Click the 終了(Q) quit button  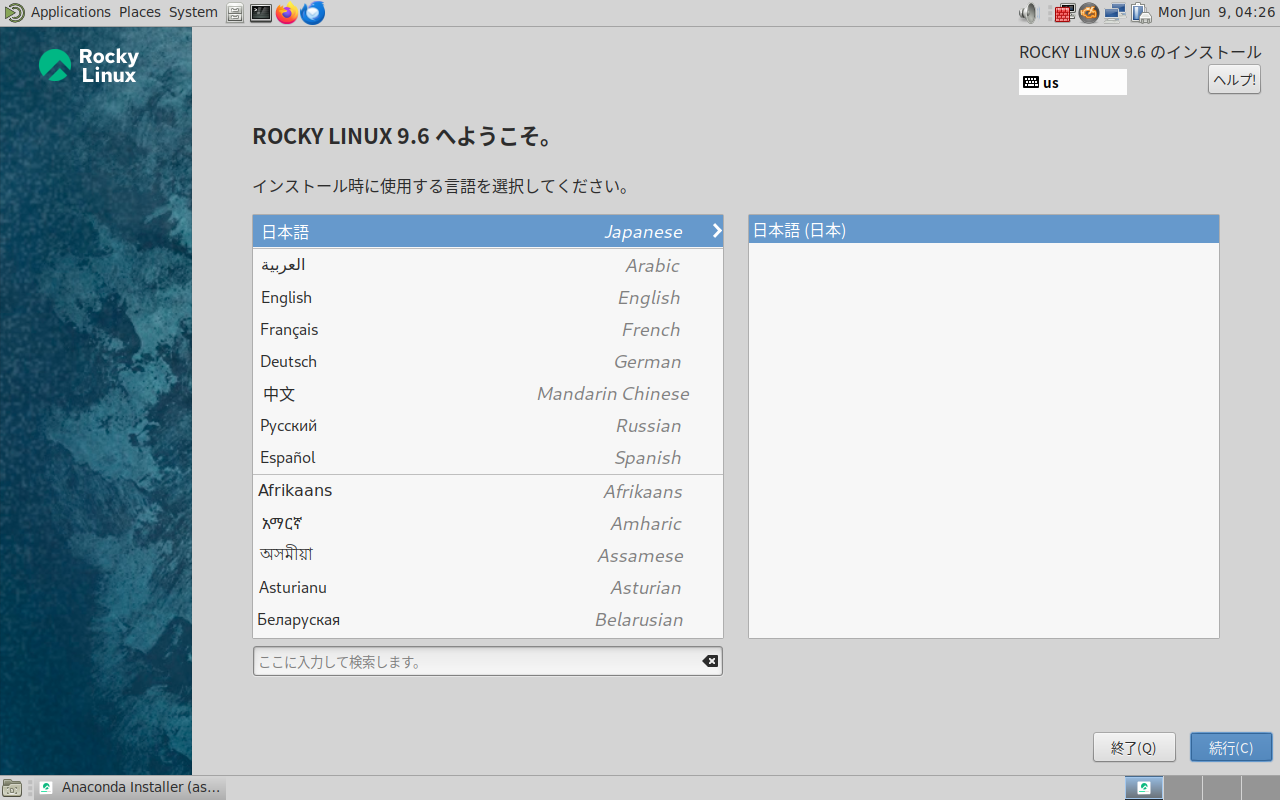coord(1134,748)
